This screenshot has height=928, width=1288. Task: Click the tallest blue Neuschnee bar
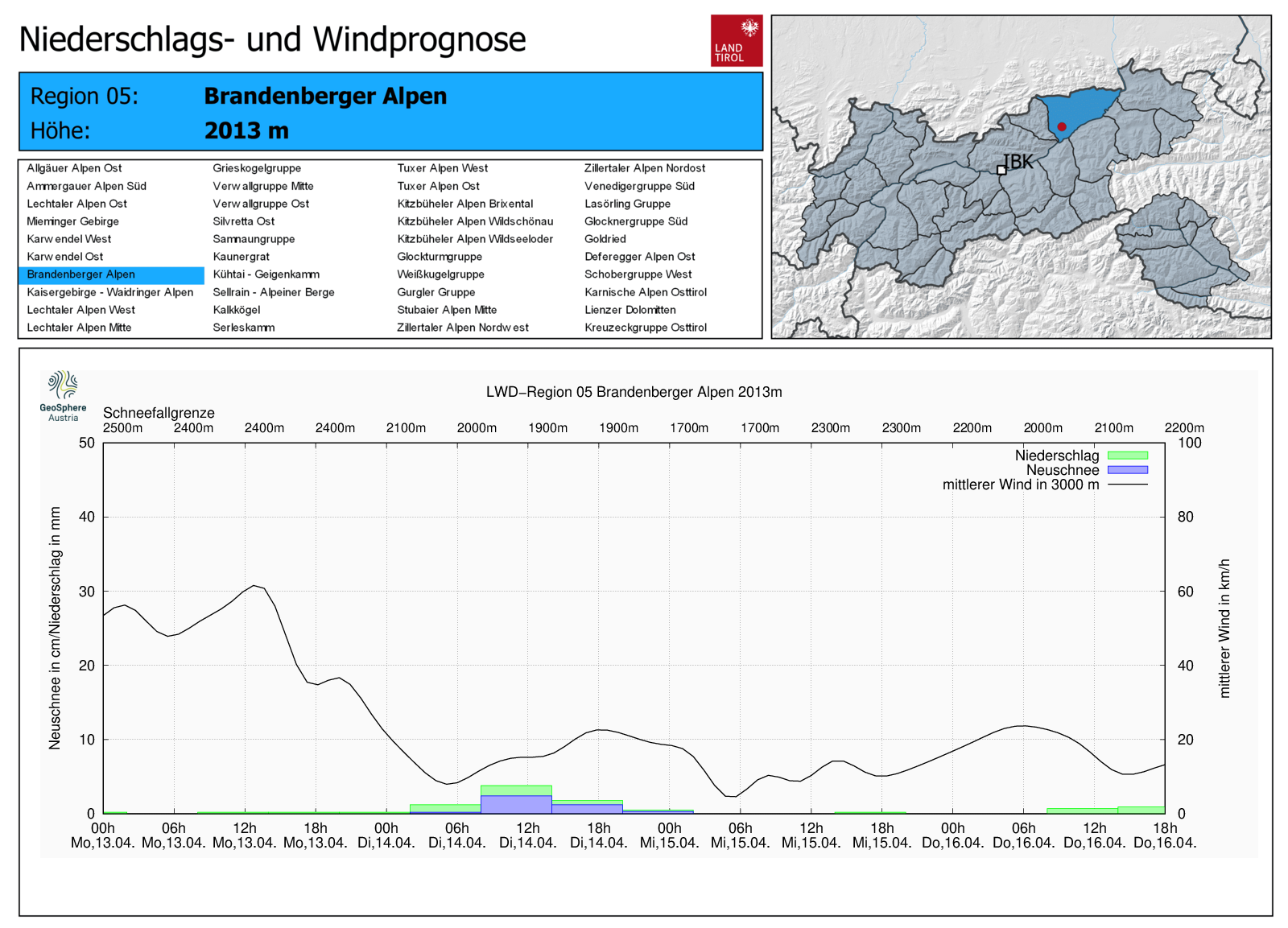pyautogui.click(x=516, y=804)
